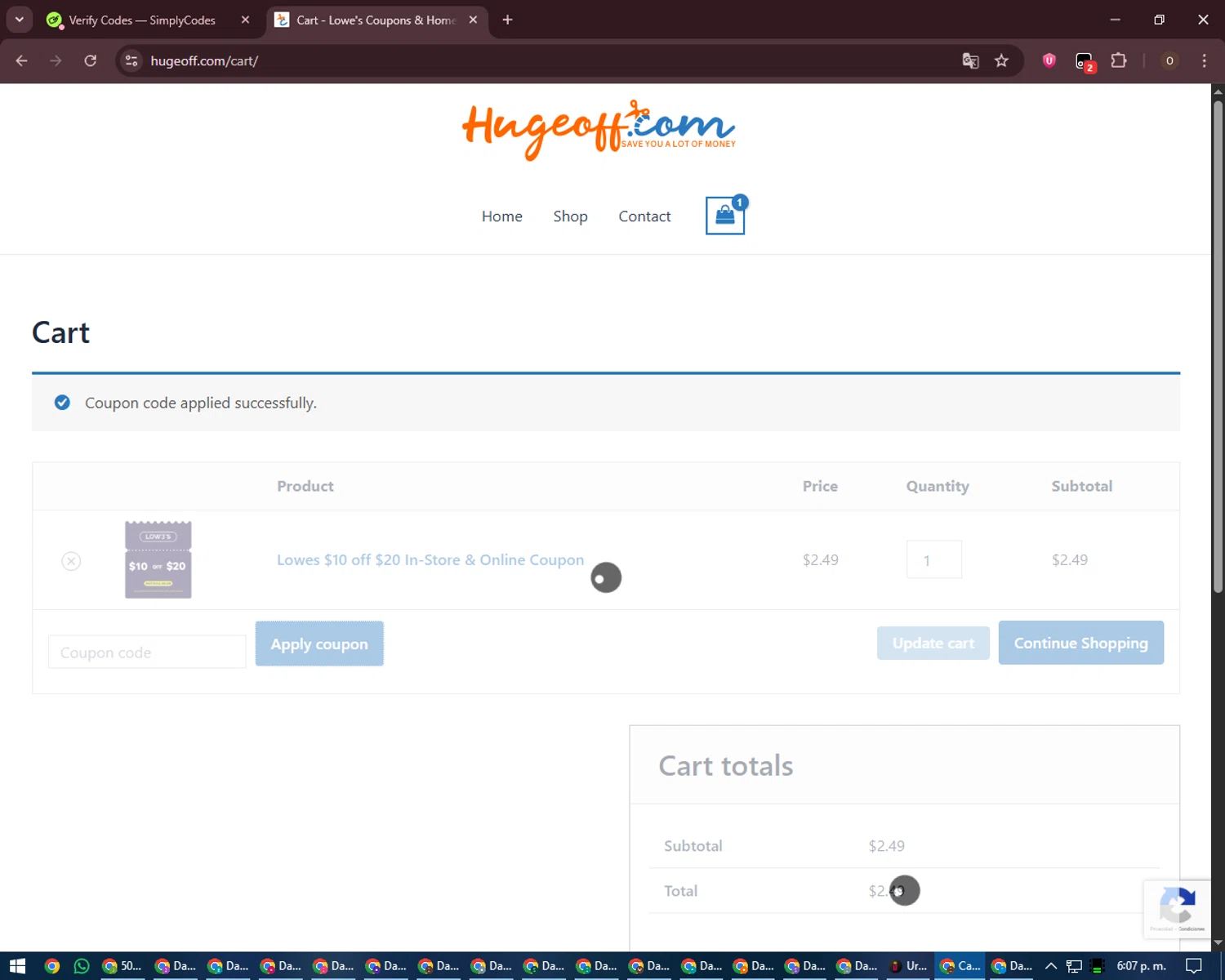Open a new browser tab
The image size is (1225, 980).
coord(507,20)
